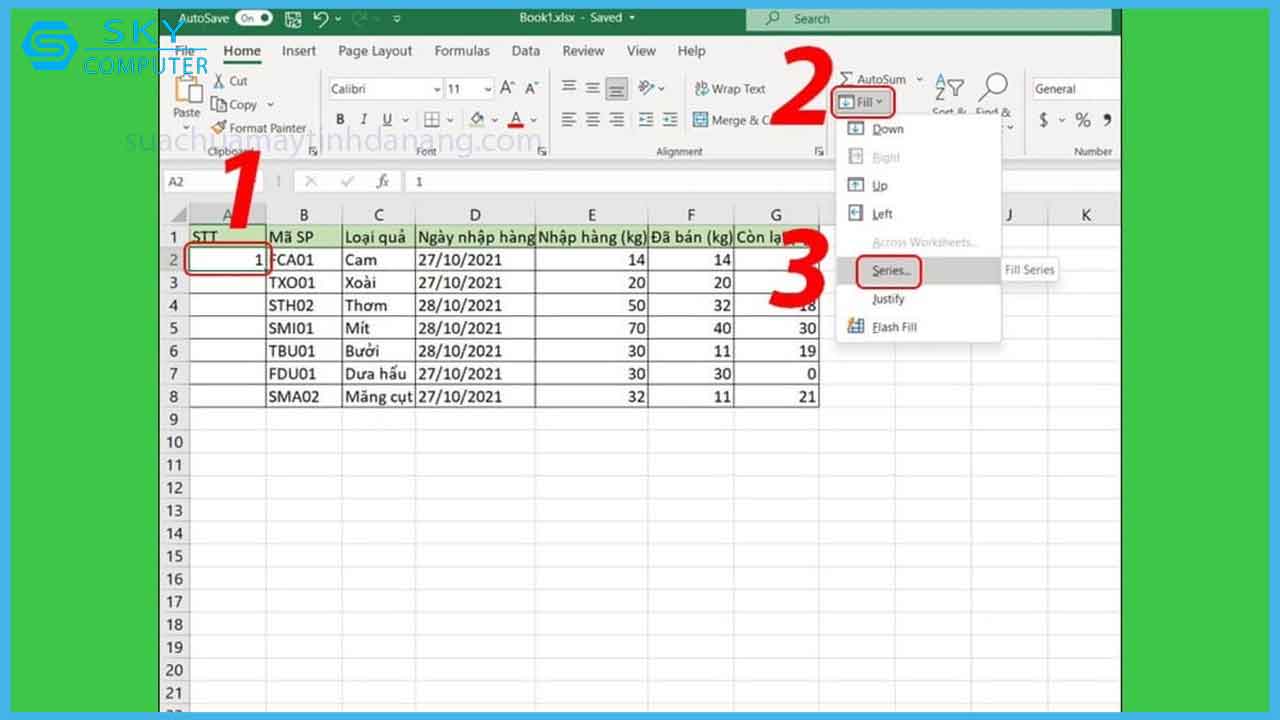This screenshot has height=720, width=1280.
Task: Click the Fill dropdown button
Action: pos(862,102)
